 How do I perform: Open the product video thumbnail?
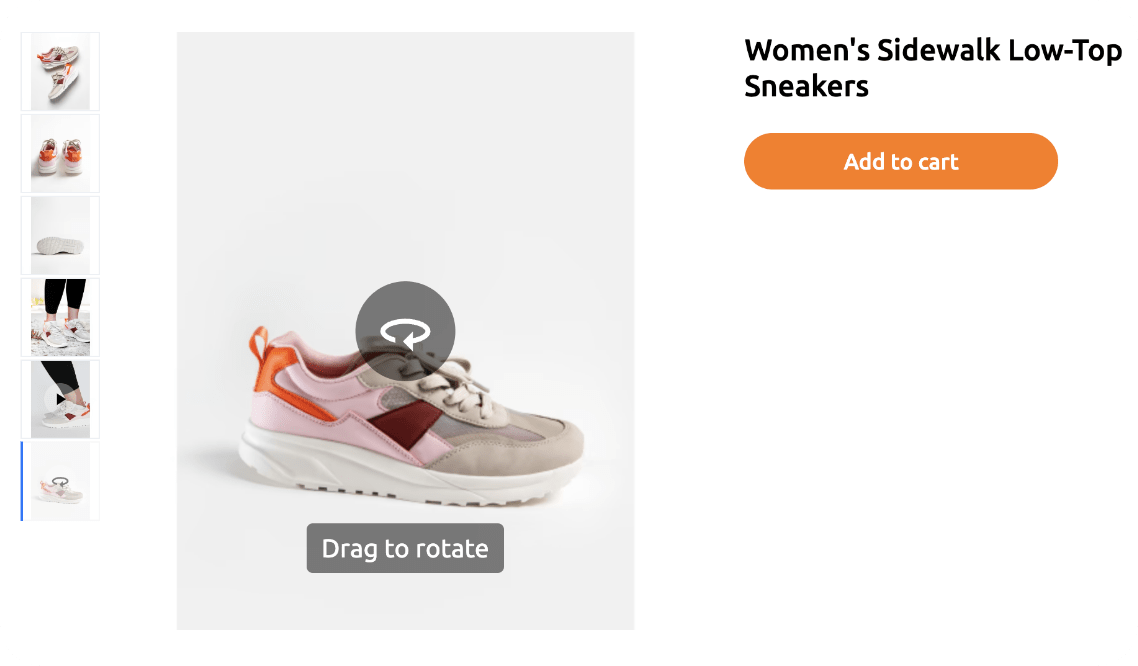(60, 400)
